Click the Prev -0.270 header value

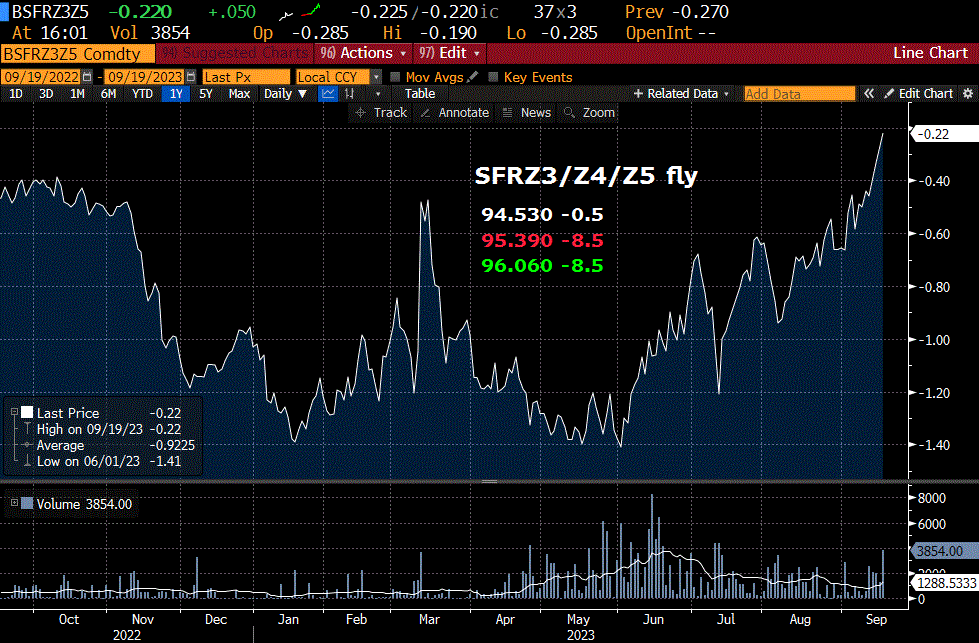tap(677, 12)
